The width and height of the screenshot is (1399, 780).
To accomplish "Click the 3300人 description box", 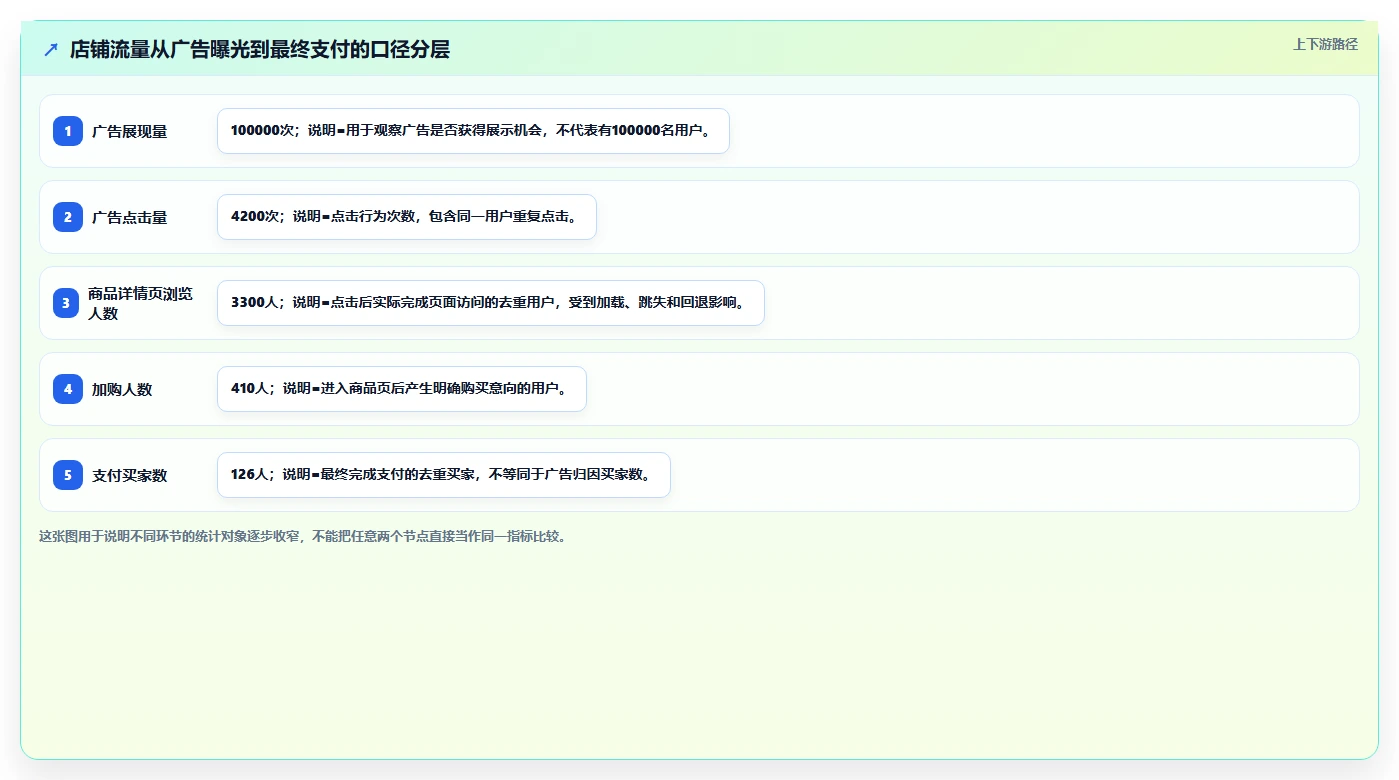I will [491, 303].
